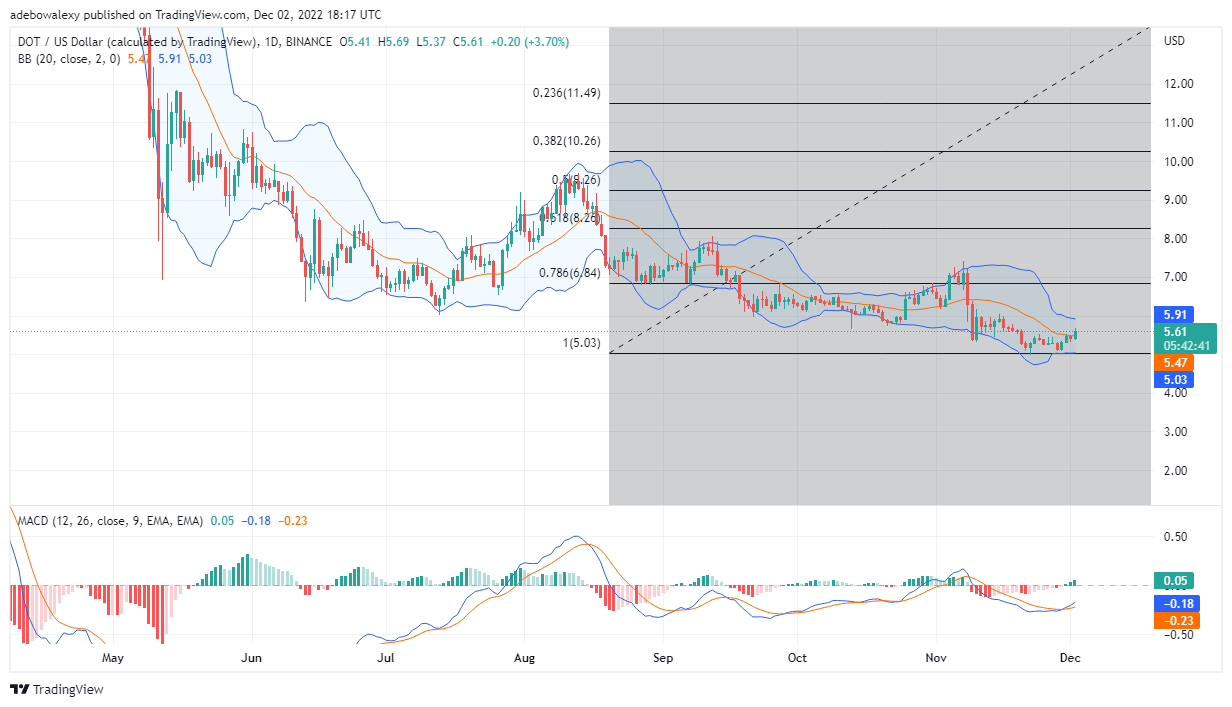Click the 11.00 price axis tick
The image size is (1232, 707).
[1177, 123]
